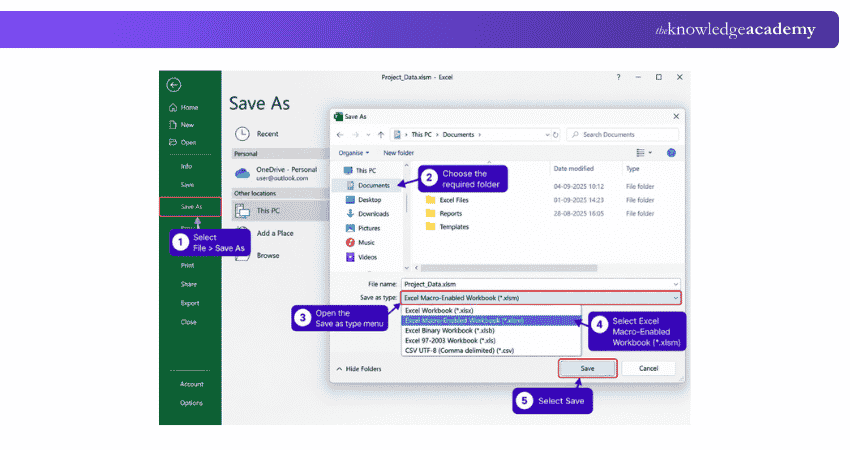This screenshot has height=450, width=850.
Task: Select the Excel Files folder
Action: pyautogui.click(x=447, y=200)
